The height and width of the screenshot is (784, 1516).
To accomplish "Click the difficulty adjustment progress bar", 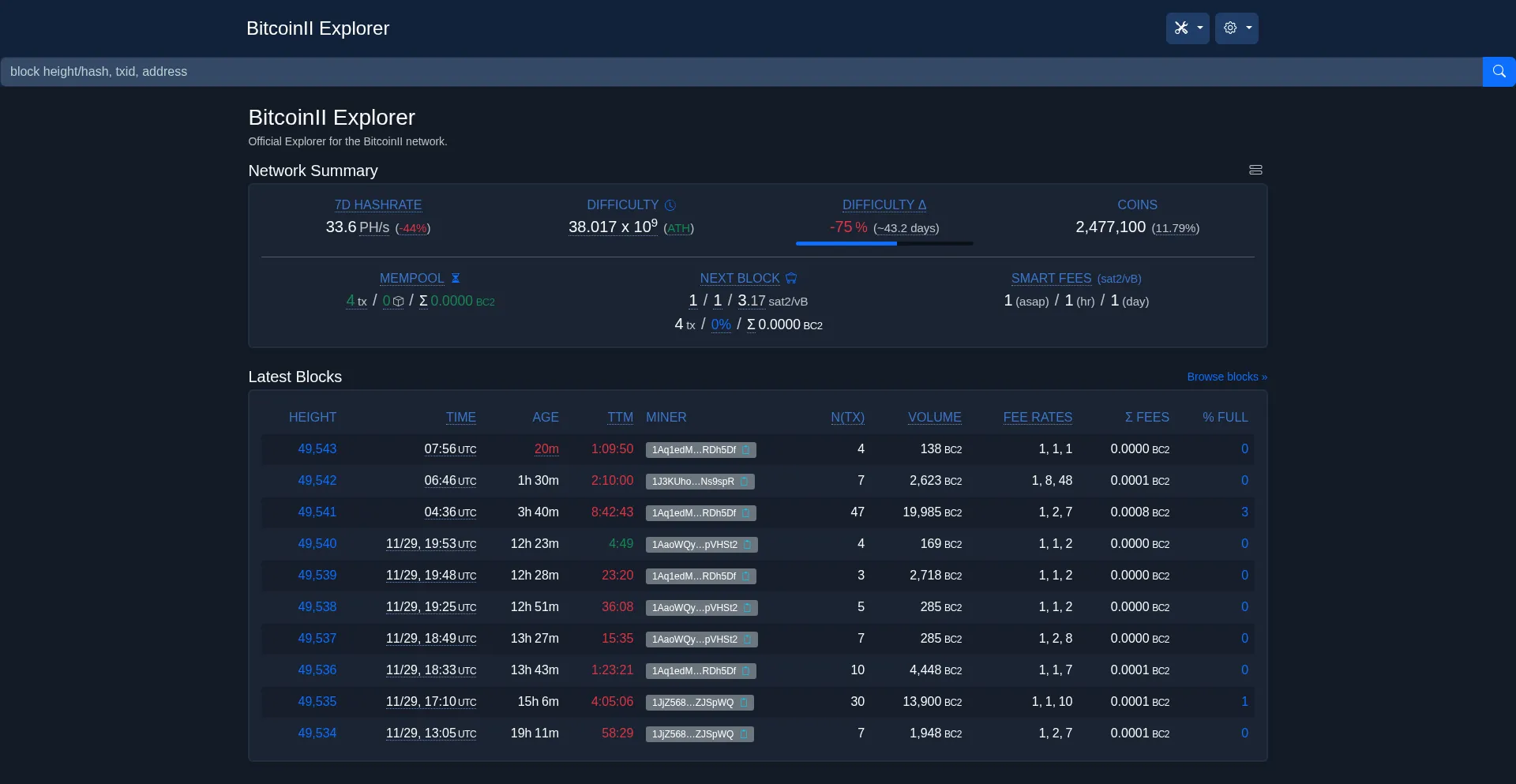I will [x=884, y=243].
